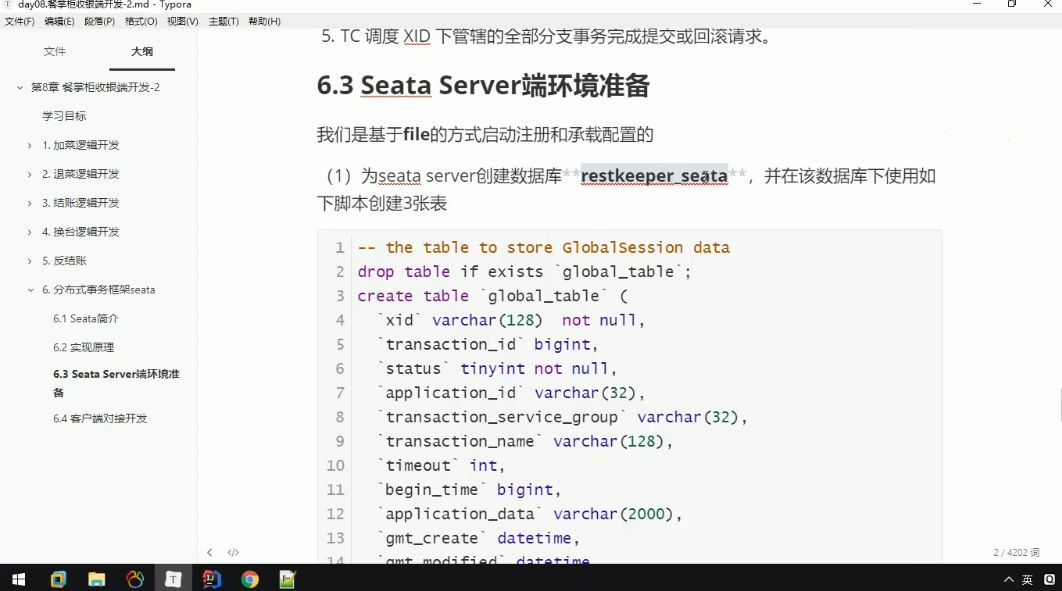Image resolution: width=1062 pixels, height=591 pixels.
Task: Click the application_data varchar(2000) line
Action: point(530,515)
